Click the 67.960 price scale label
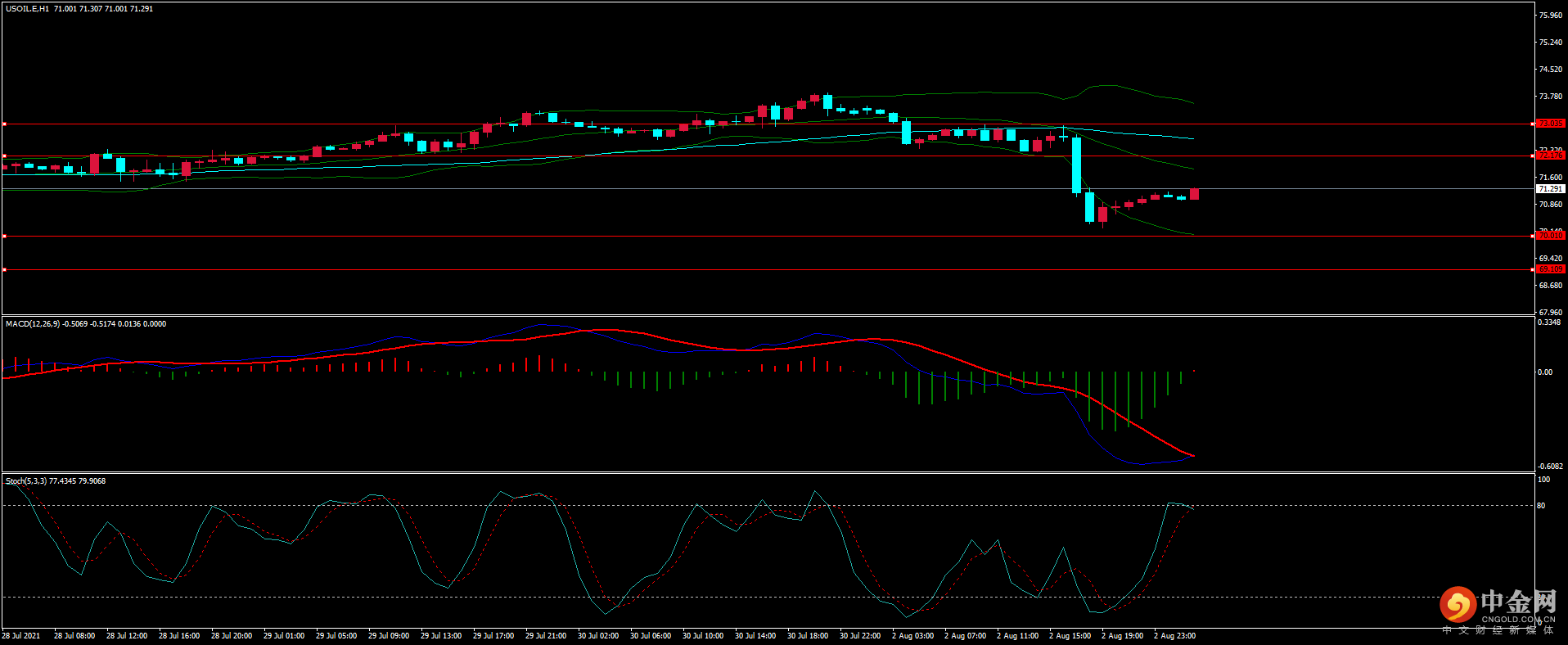The width and height of the screenshot is (1568, 645). 1550,312
